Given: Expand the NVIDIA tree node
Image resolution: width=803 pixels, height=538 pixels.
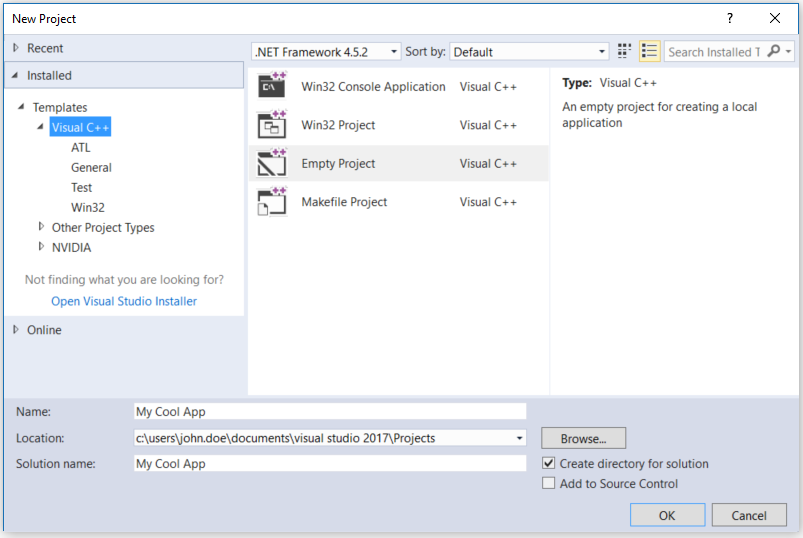Looking at the screenshot, I should [41, 246].
